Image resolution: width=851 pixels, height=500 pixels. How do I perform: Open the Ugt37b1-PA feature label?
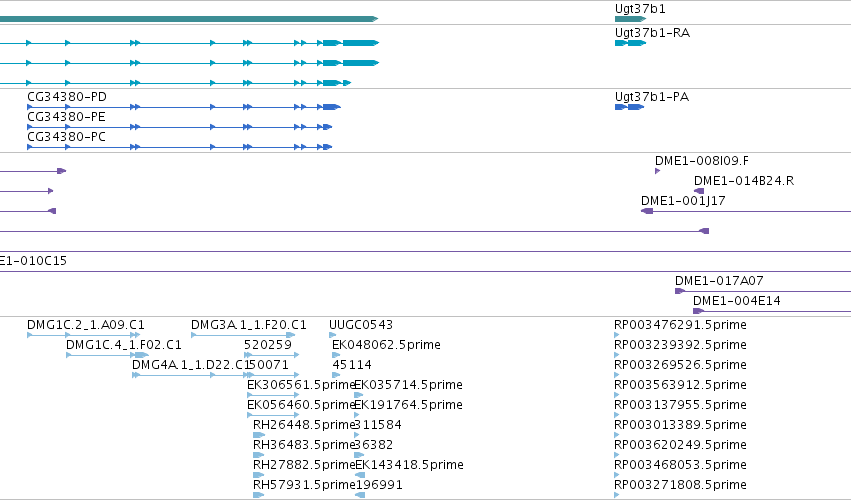point(652,97)
